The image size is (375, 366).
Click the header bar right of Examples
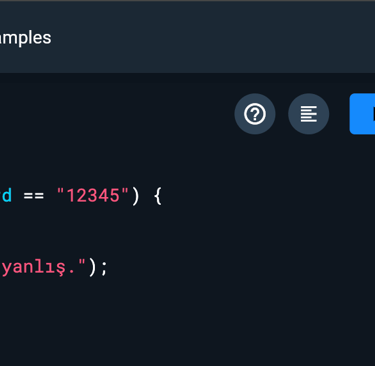pyautogui.click(x=213, y=37)
